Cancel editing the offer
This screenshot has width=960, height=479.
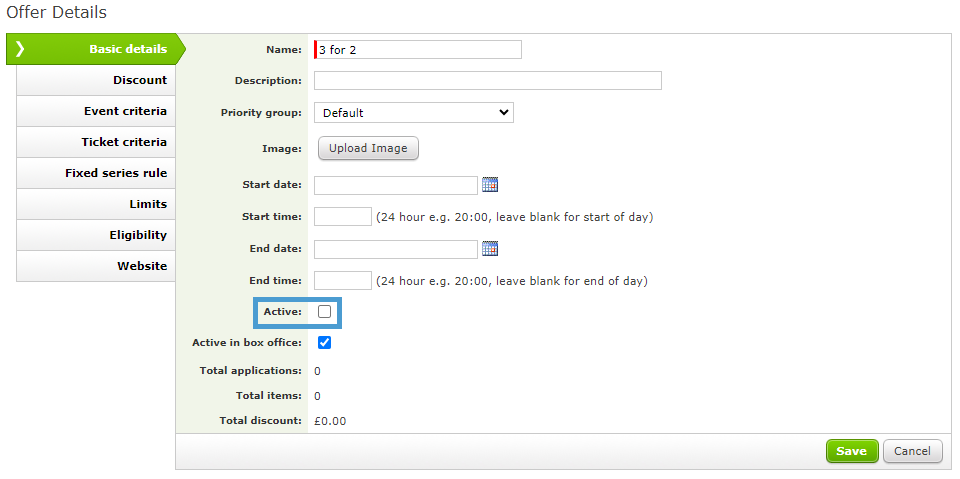(912, 451)
